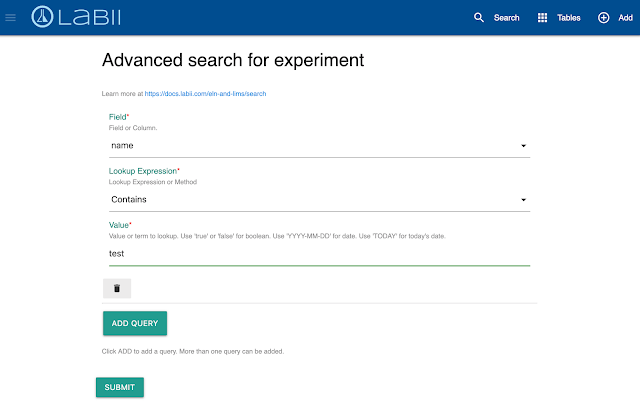Follow the docs.labii.com search documentation link

pos(205,93)
